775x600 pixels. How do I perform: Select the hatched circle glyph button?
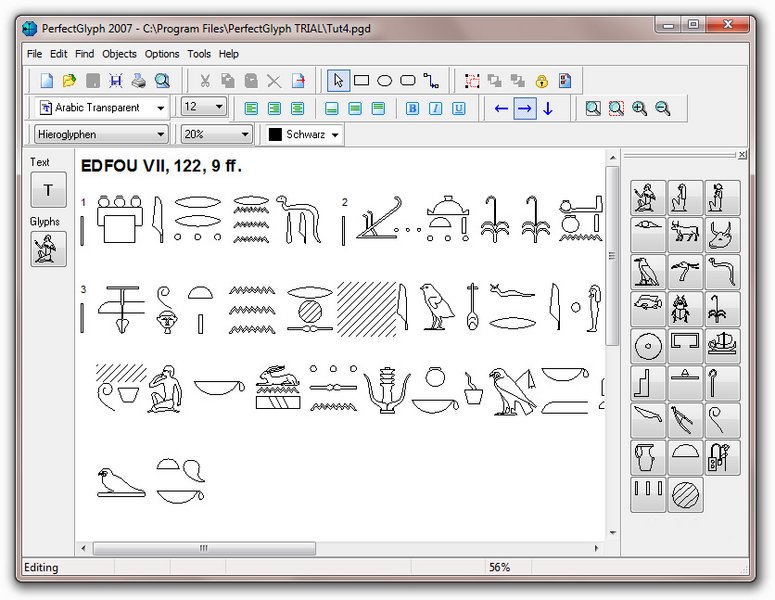click(x=685, y=494)
